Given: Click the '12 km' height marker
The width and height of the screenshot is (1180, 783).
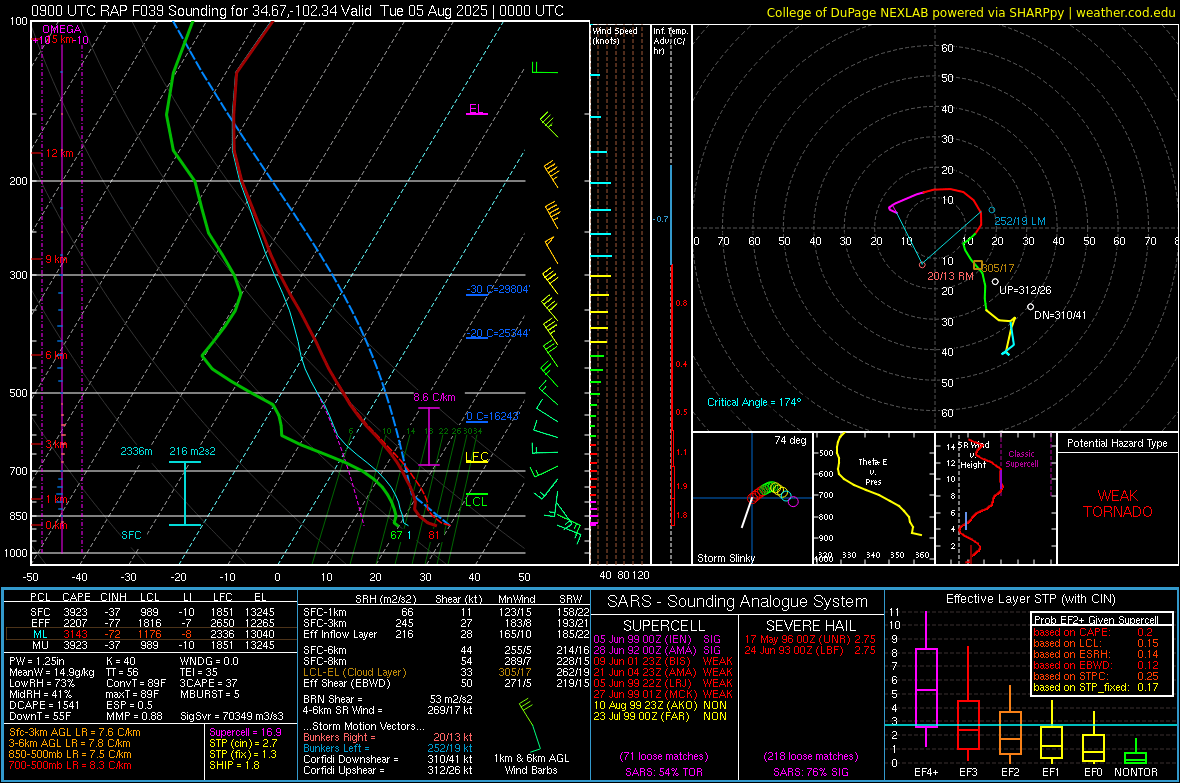Looking at the screenshot, I should pyautogui.click(x=59, y=153).
